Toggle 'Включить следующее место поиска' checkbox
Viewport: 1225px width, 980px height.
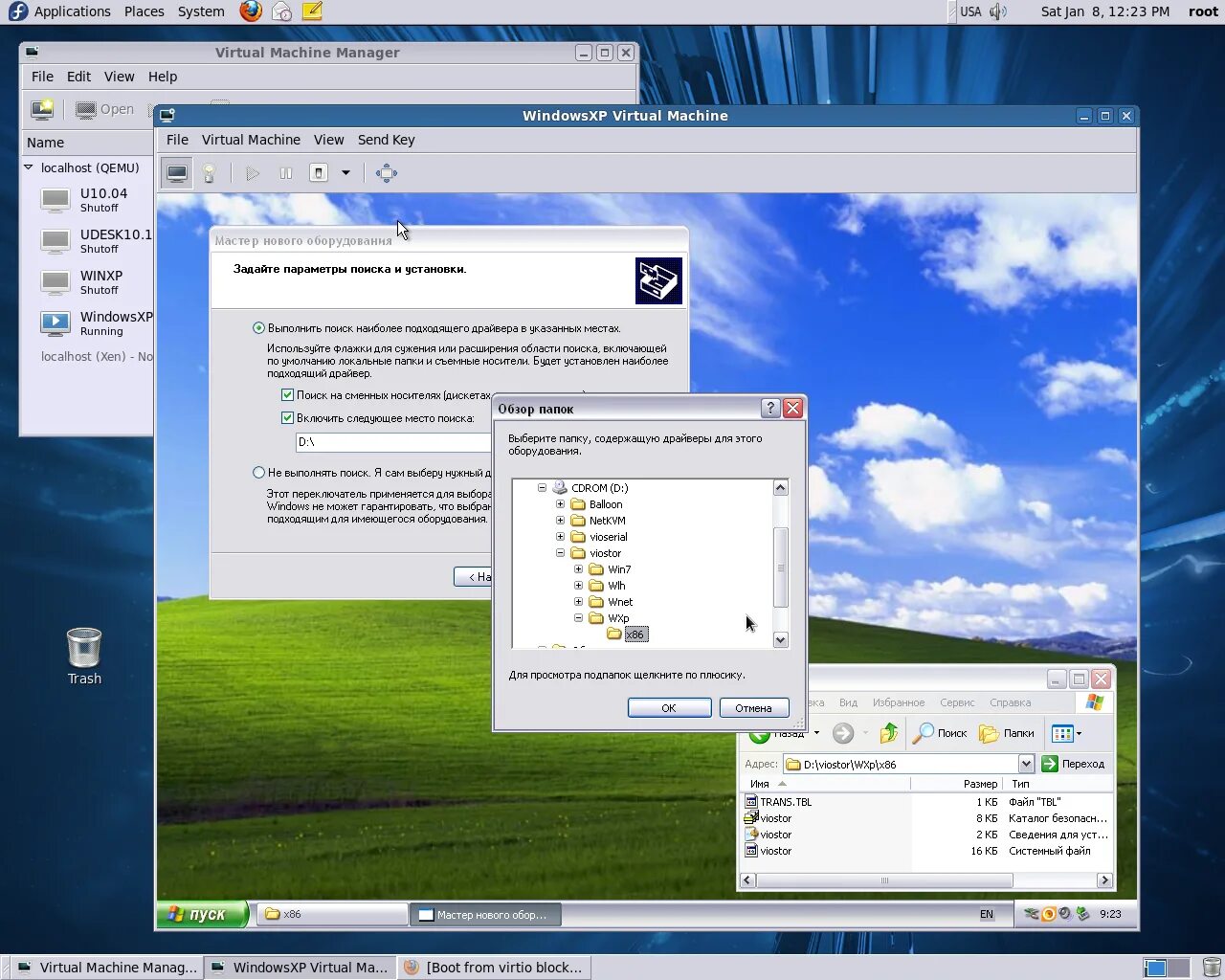coord(287,418)
